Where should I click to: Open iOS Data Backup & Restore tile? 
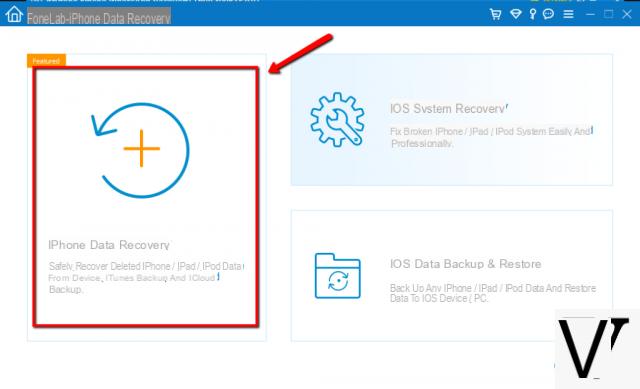[x=451, y=276]
